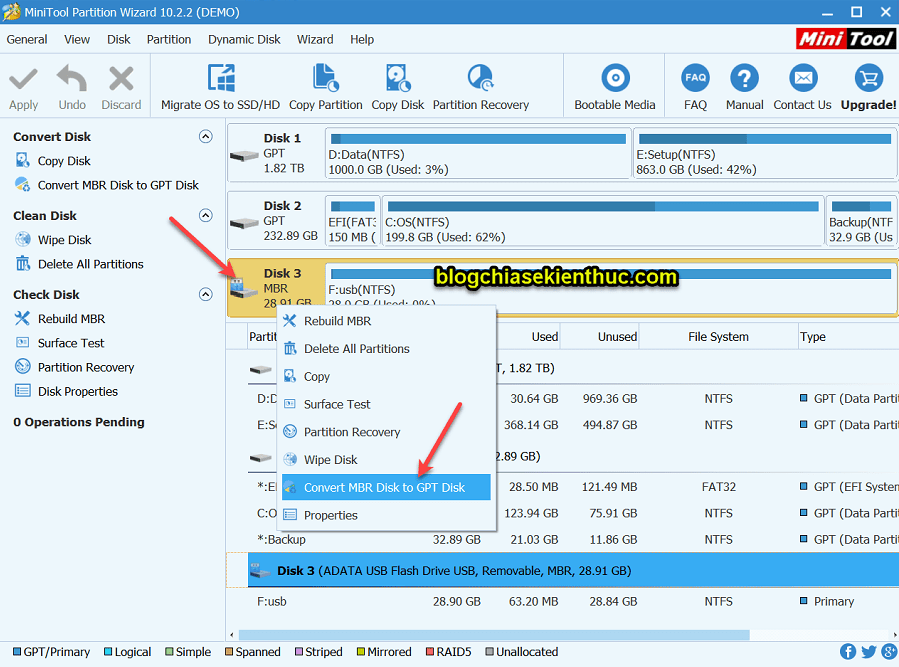The width and height of the screenshot is (899, 667).
Task: Click the scrollbar left arrow
Action: point(232,635)
